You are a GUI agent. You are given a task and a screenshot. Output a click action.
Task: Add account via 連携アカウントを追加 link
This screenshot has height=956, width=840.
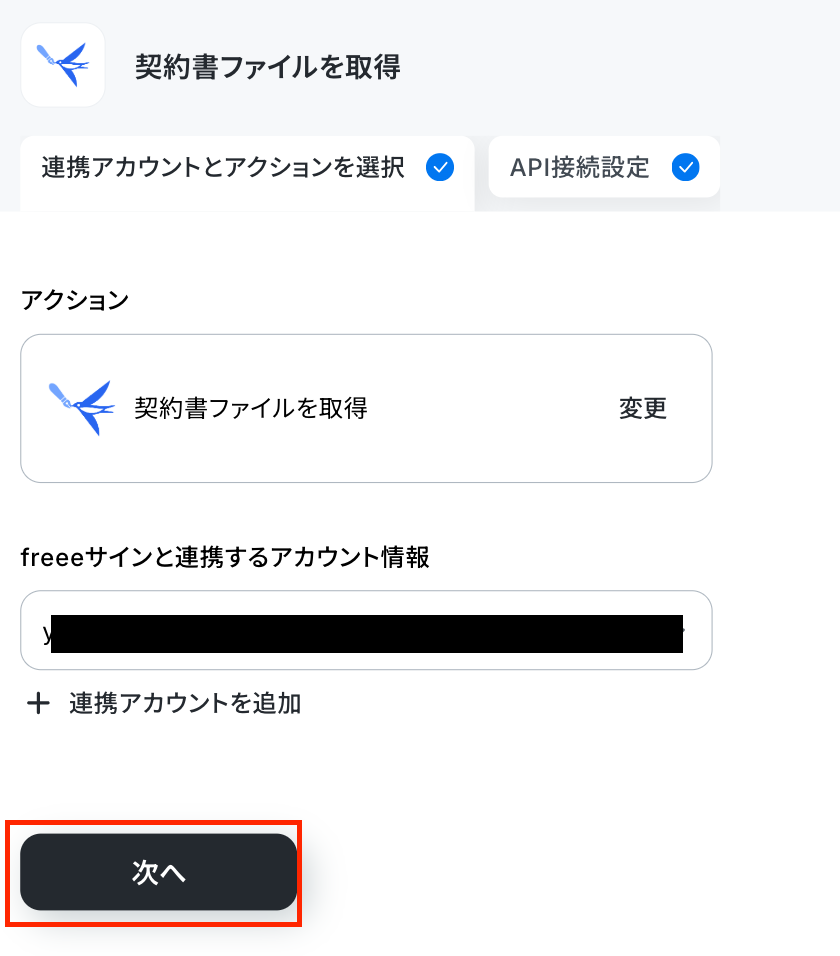pyautogui.click(x=164, y=703)
